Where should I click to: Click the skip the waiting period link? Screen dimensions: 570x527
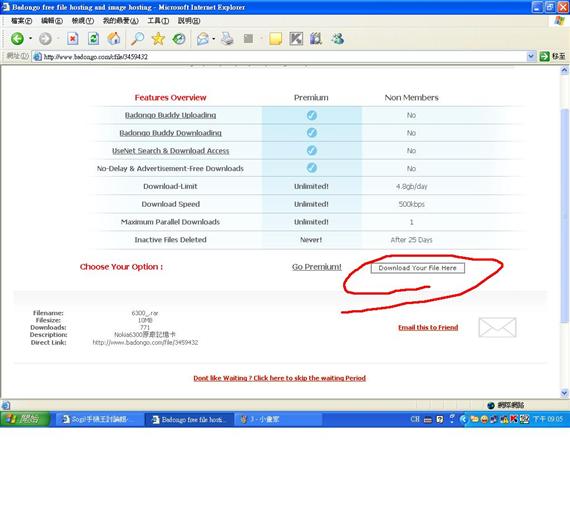(x=280, y=378)
